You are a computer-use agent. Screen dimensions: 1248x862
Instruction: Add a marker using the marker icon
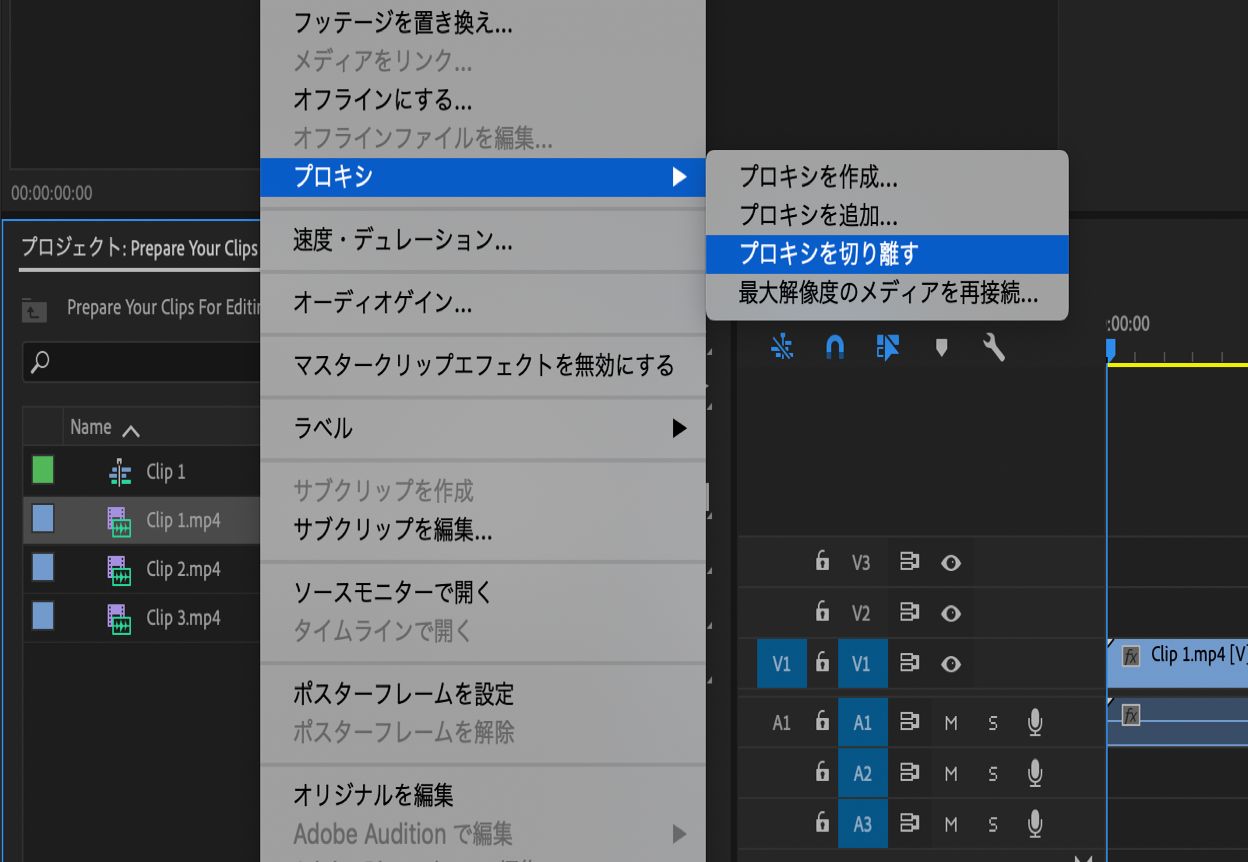pos(940,349)
